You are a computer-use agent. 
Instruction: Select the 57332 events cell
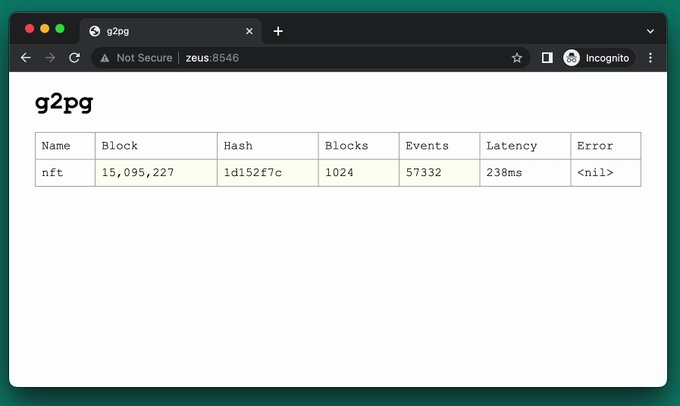[x=439, y=173]
